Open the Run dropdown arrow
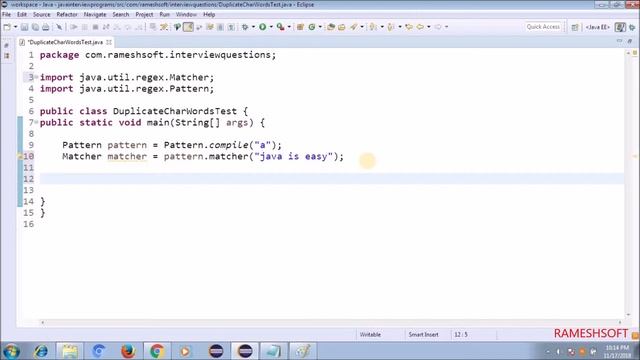Viewport: 640px width, 360px height. point(271,27)
